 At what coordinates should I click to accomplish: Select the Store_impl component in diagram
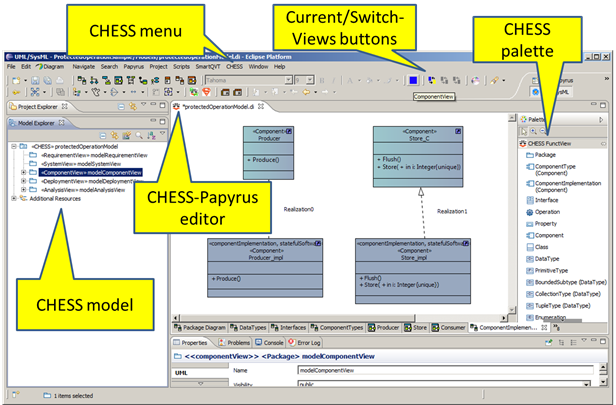(x=413, y=271)
